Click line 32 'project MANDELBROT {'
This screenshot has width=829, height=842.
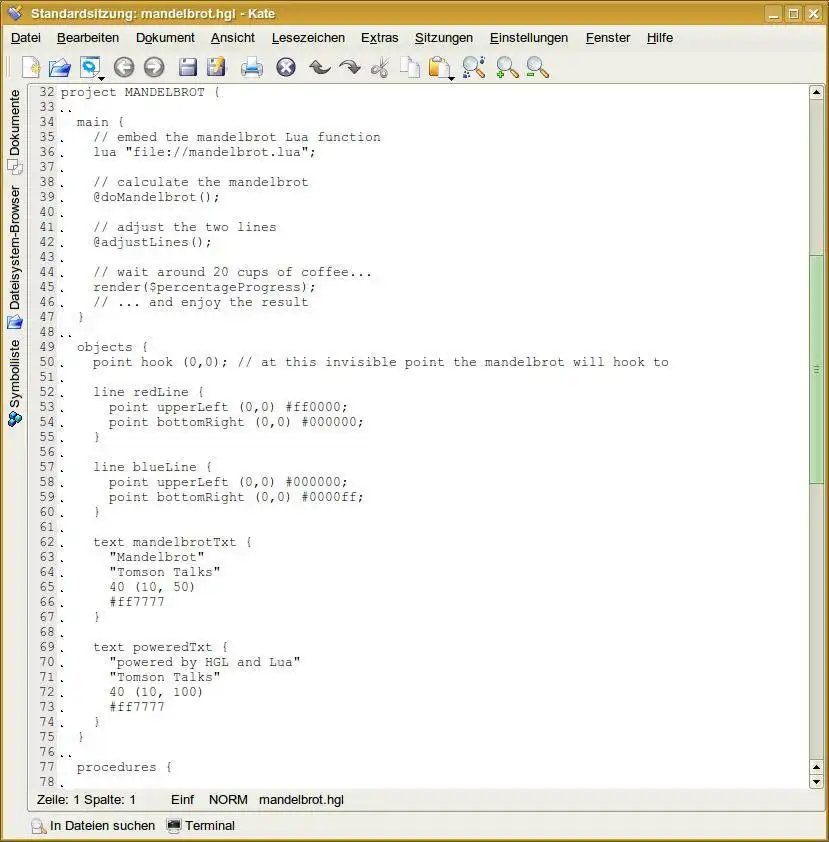[140, 92]
